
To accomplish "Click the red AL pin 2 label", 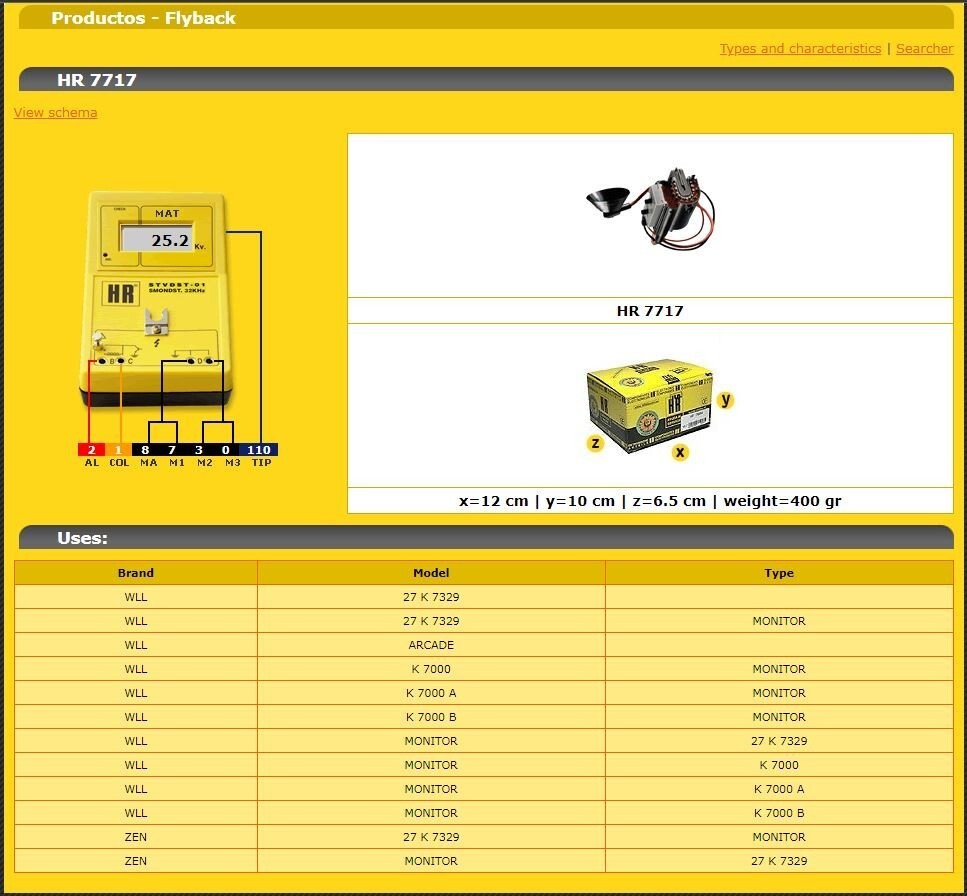I will (x=91, y=451).
